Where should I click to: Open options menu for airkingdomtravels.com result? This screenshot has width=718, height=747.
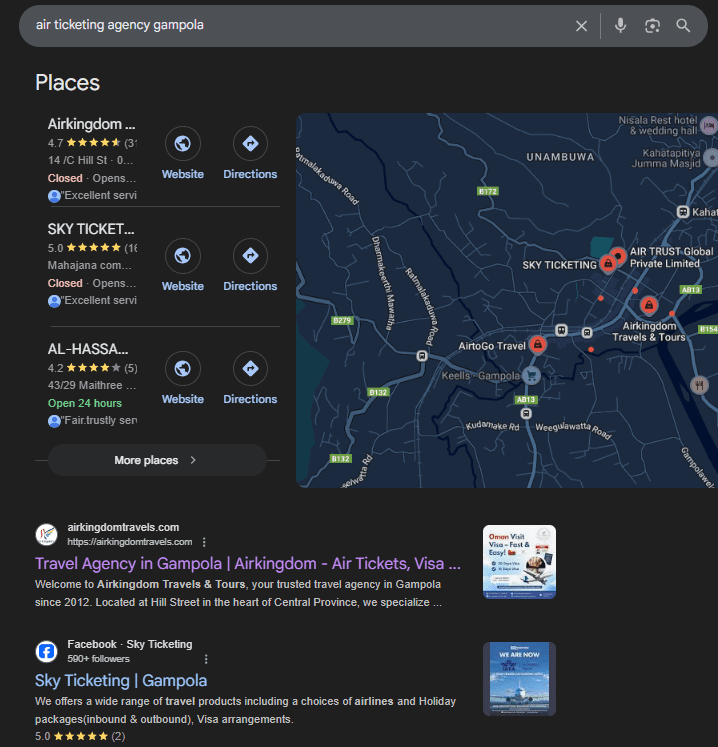click(x=204, y=542)
